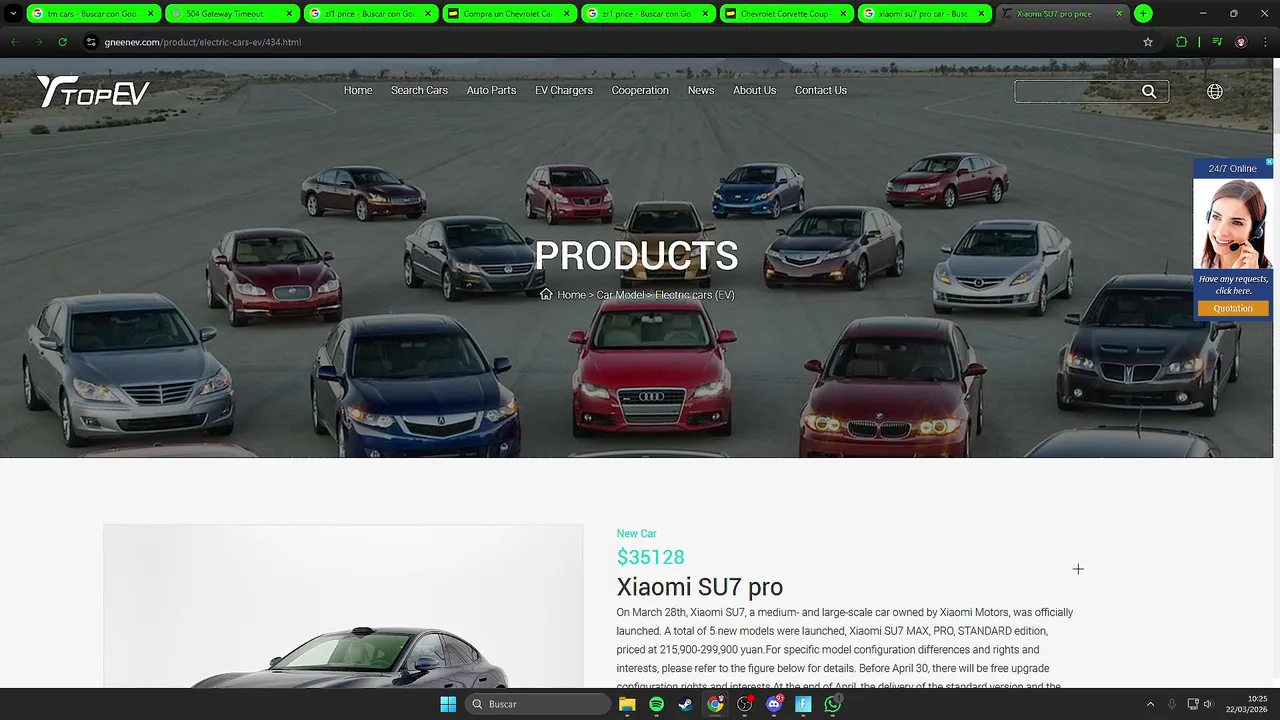Click the Xiaomi SU7 product image
The height and width of the screenshot is (720, 1280).
tap(343, 606)
